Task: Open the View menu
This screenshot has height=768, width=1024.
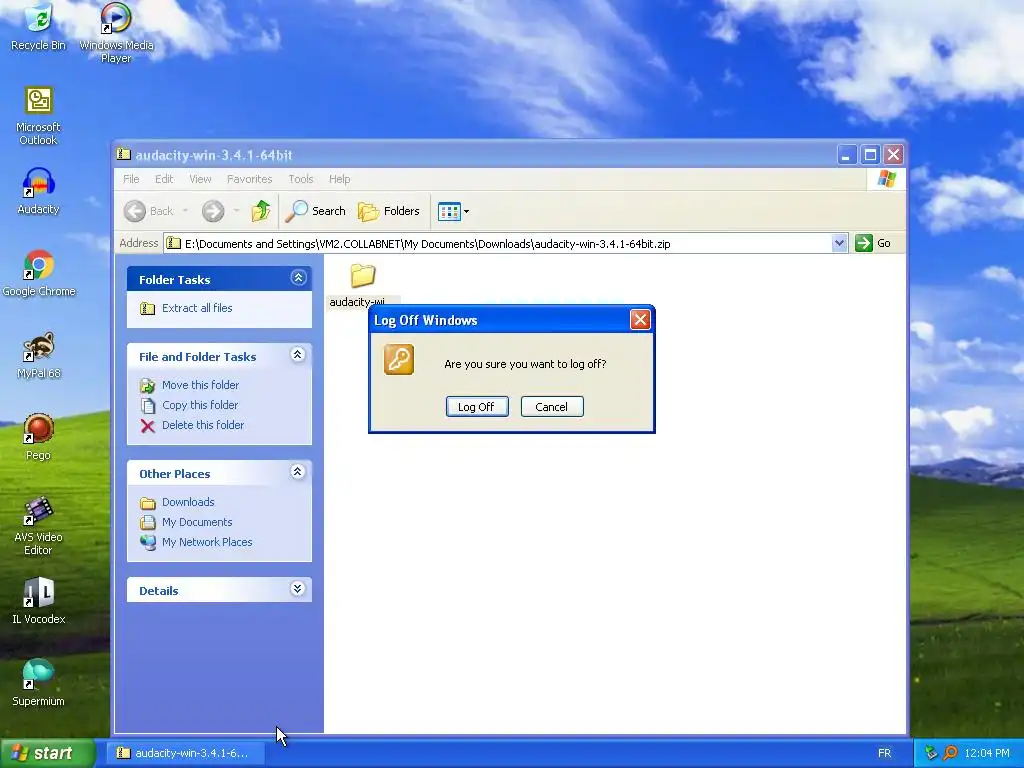Action: point(200,179)
